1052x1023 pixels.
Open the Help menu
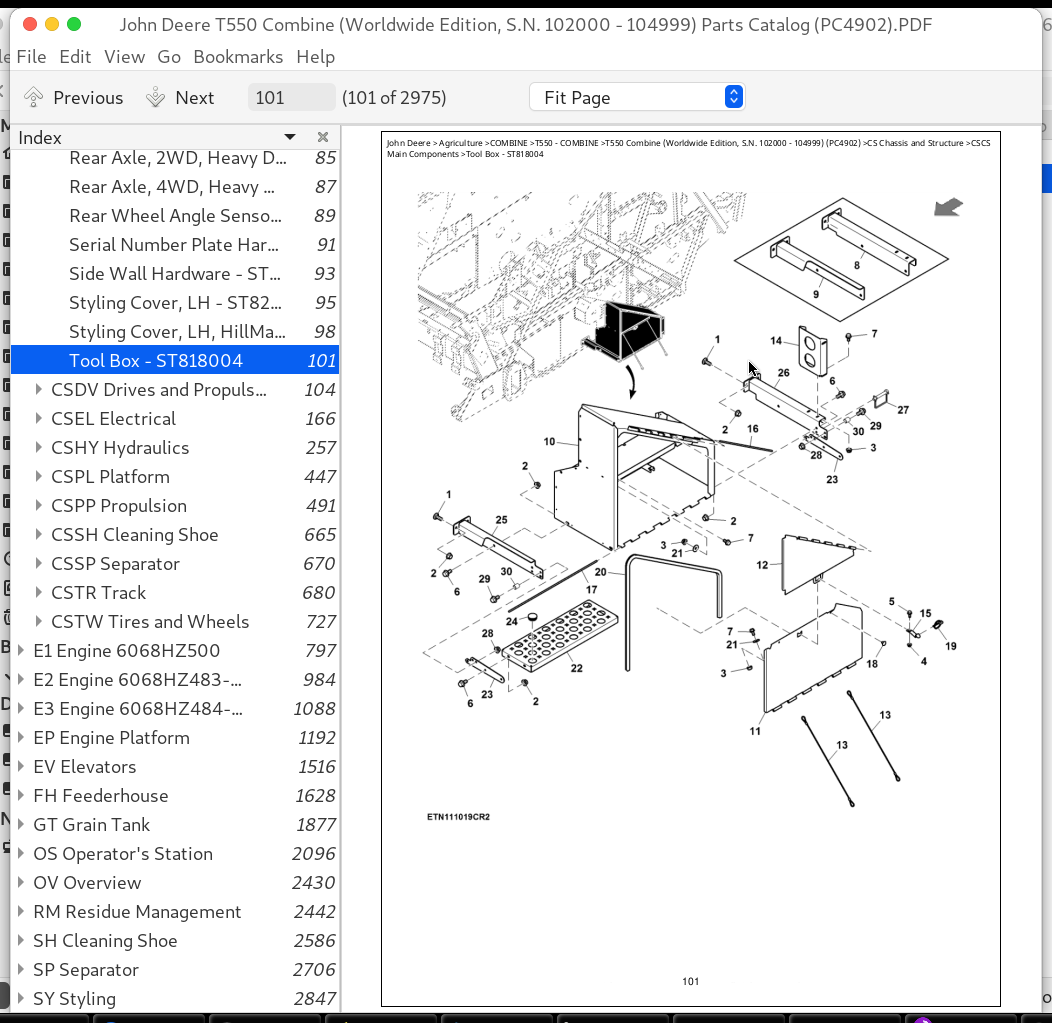tap(316, 57)
